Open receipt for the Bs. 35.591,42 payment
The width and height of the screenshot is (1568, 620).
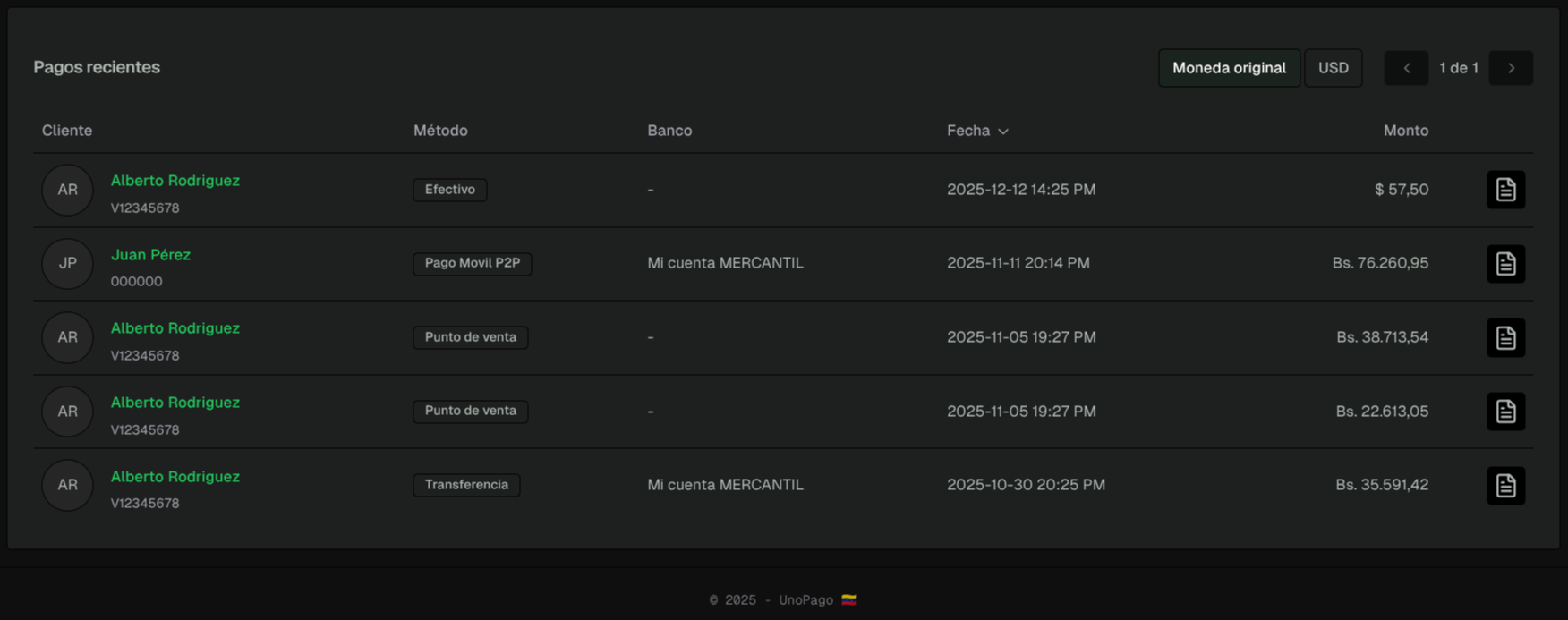pos(1505,485)
